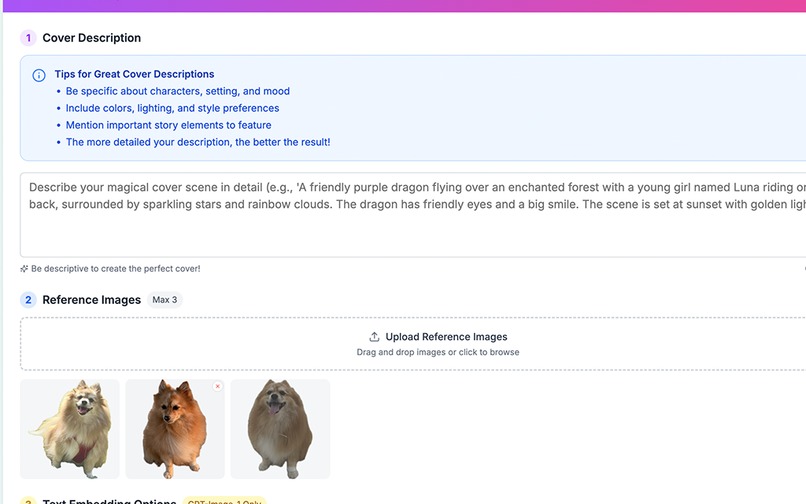The image size is (806, 504).
Task: Select the brown fluffy Pomeranian thumbnail
Action: 280,429
